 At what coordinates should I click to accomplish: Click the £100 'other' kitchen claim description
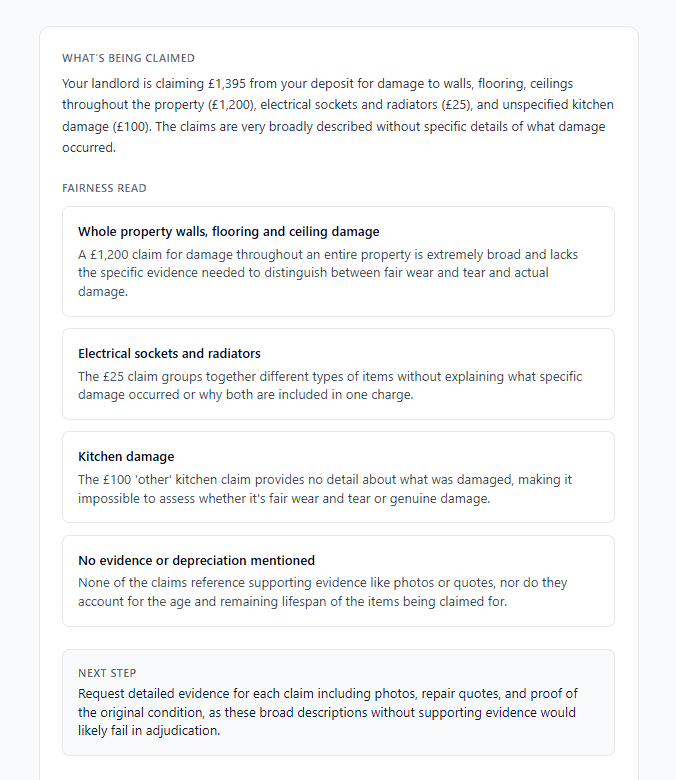[324, 489]
